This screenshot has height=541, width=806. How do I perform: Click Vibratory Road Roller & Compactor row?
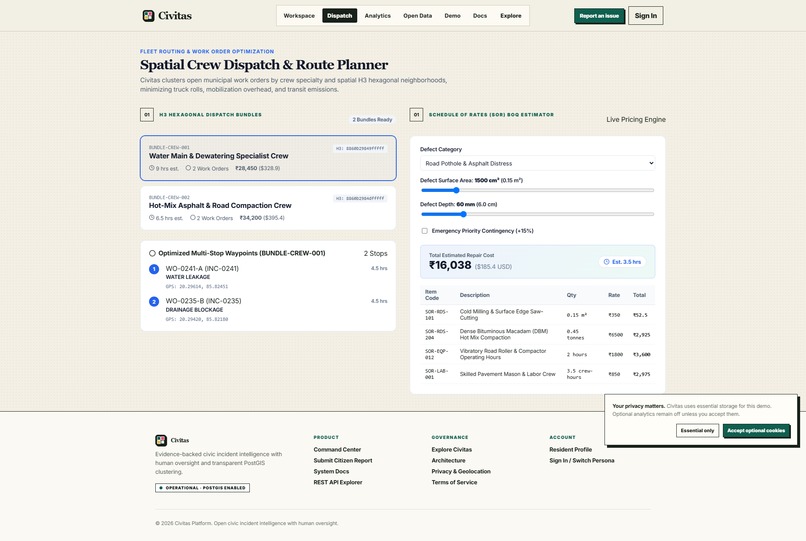point(538,354)
